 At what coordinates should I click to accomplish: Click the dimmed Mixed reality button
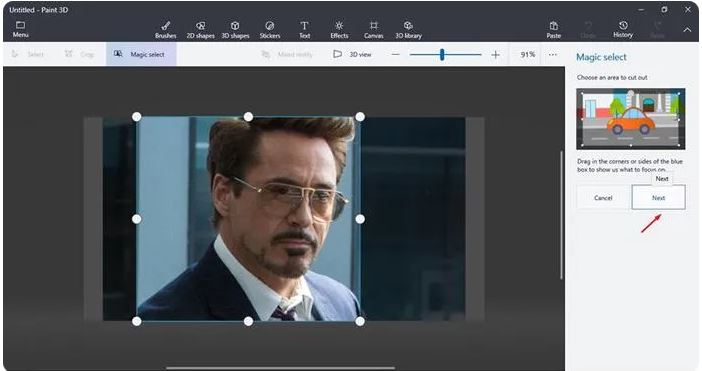click(287, 54)
